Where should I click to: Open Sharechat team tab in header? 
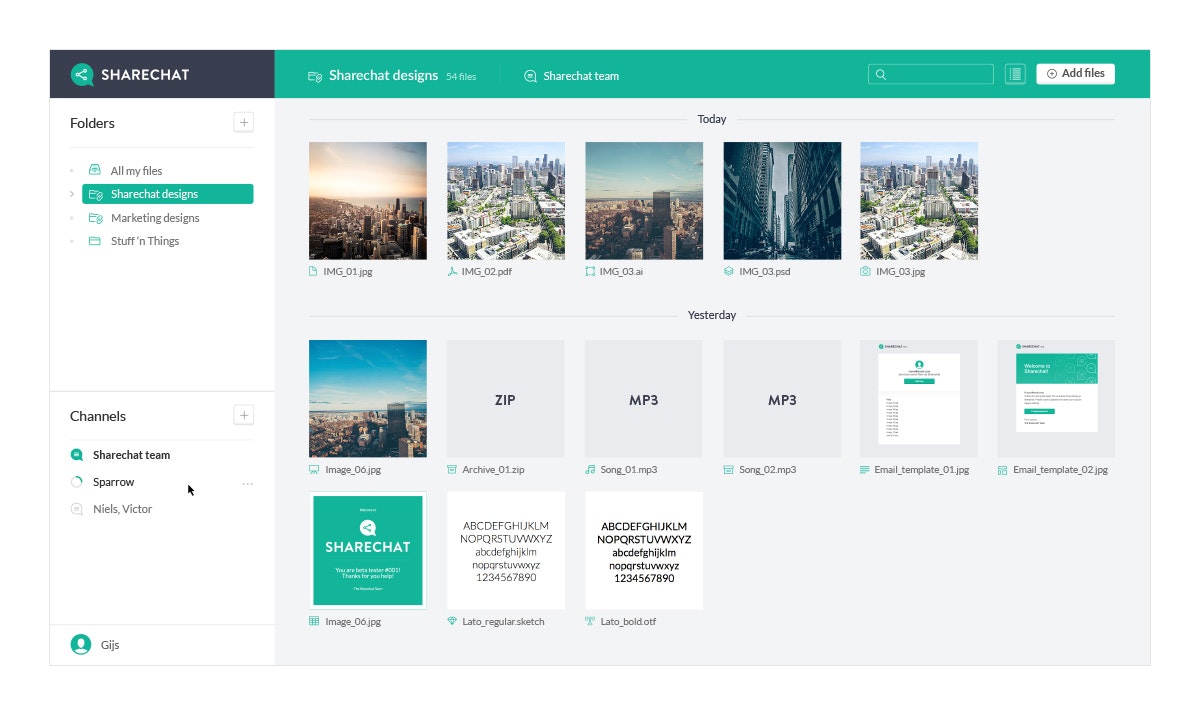(x=572, y=76)
